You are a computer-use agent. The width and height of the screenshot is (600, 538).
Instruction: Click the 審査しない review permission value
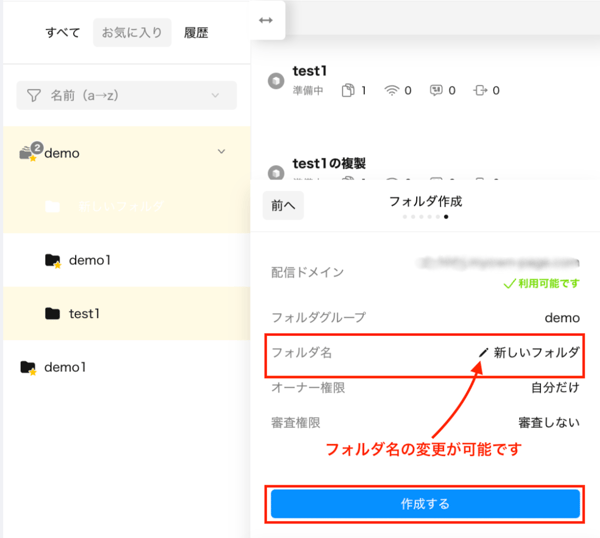coord(548,423)
